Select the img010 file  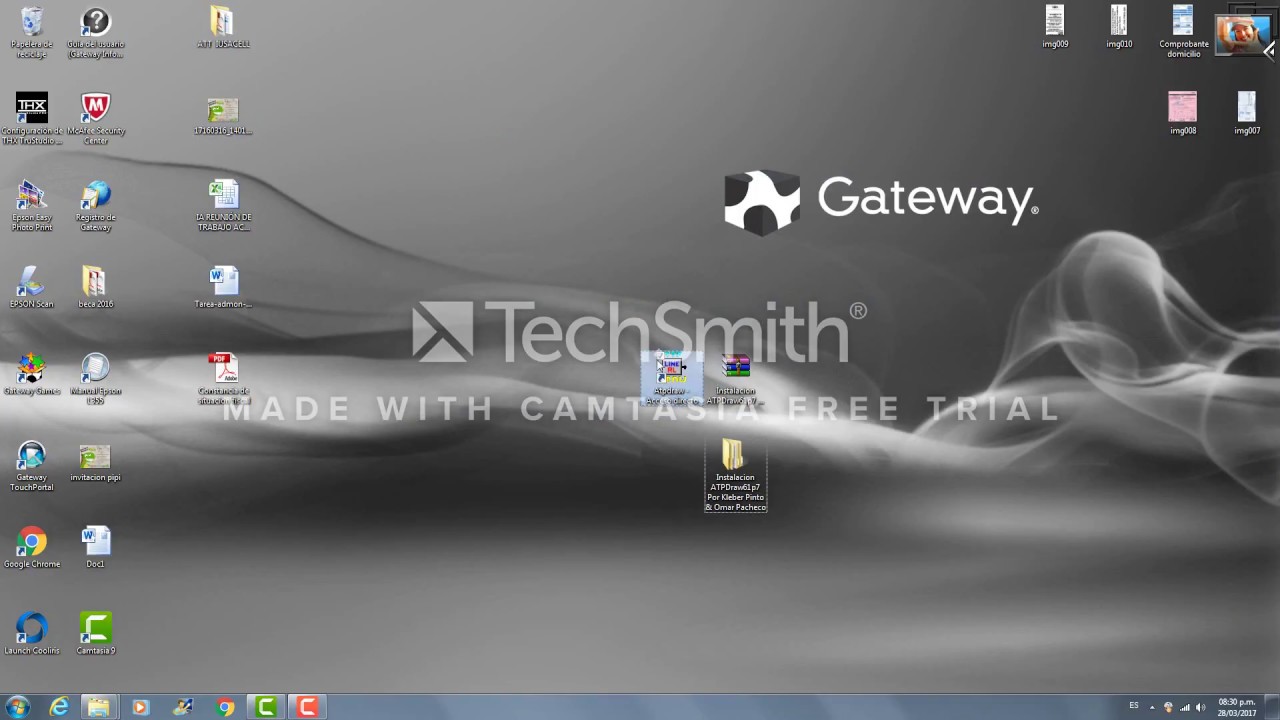pos(1119,27)
